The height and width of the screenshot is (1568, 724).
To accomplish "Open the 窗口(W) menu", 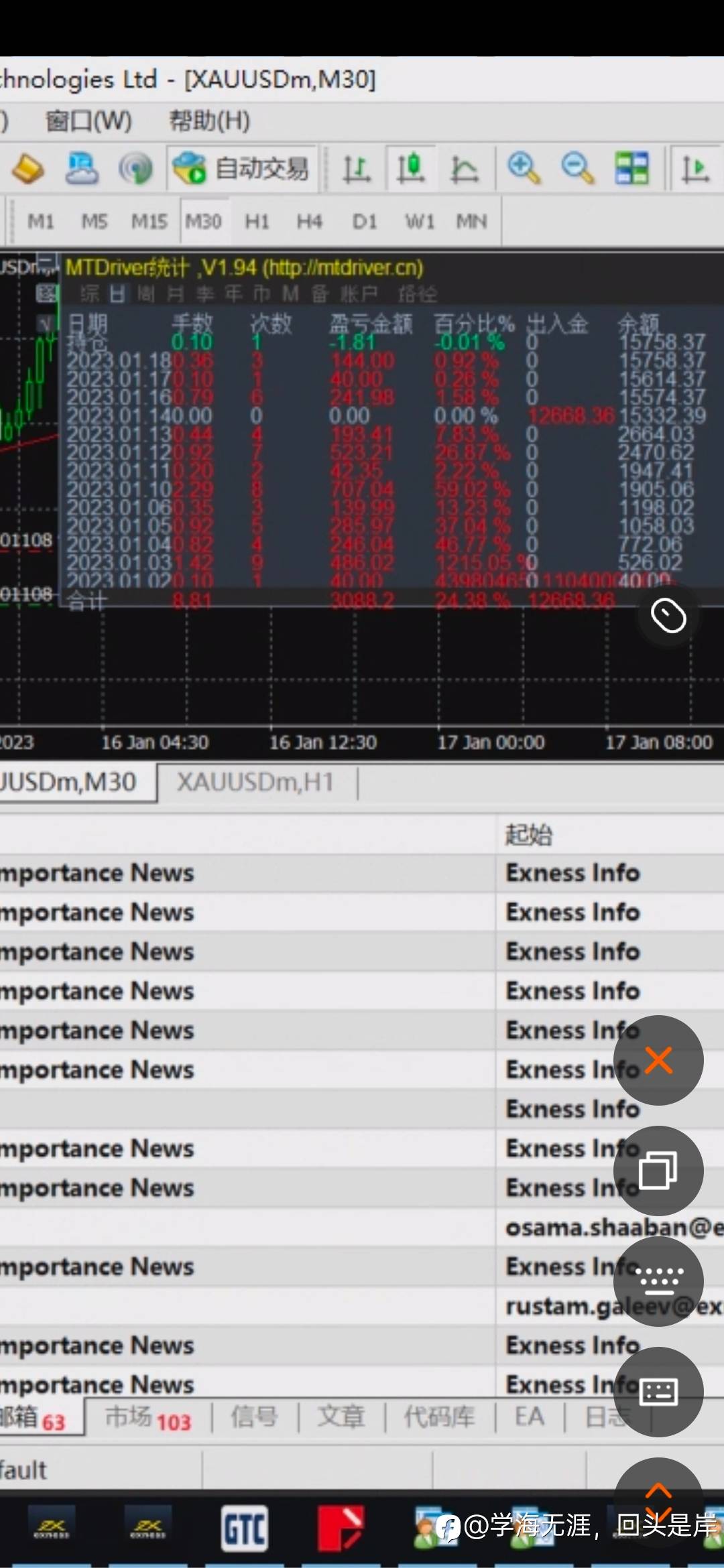I will tap(88, 121).
